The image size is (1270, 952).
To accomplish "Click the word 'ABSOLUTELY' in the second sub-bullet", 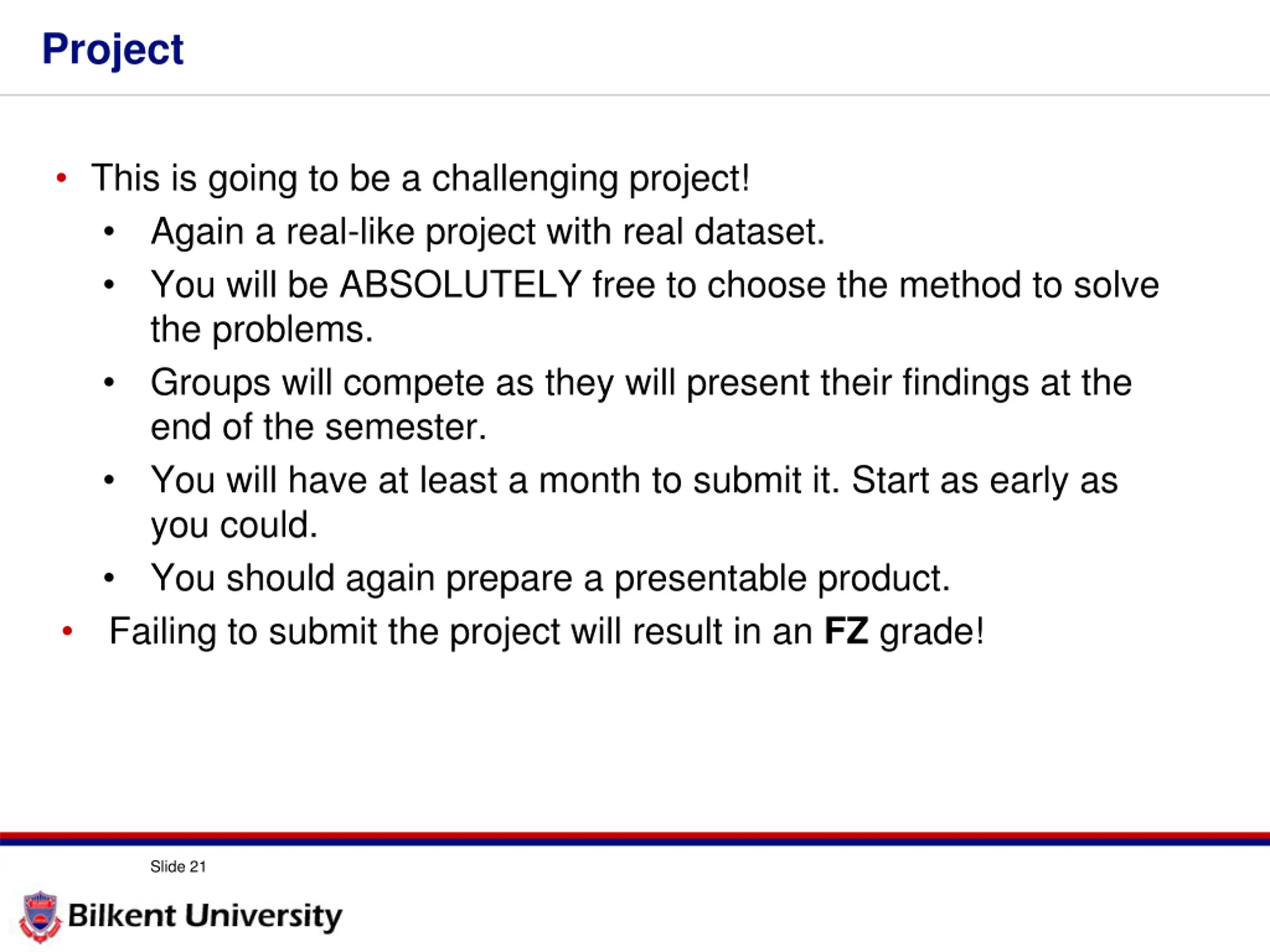I will coord(460,285).
